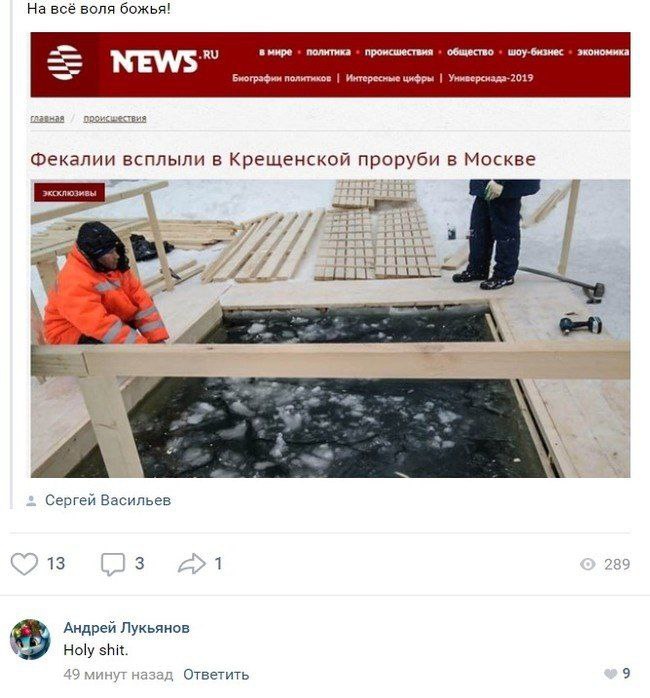This screenshot has width=650, height=698.
Task: Open 'Интересные цифры' link
Action: click(390, 78)
